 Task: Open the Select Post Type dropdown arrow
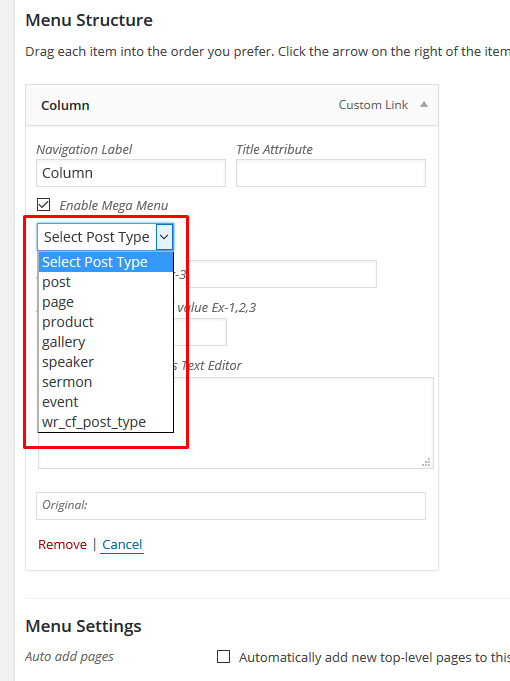(164, 237)
